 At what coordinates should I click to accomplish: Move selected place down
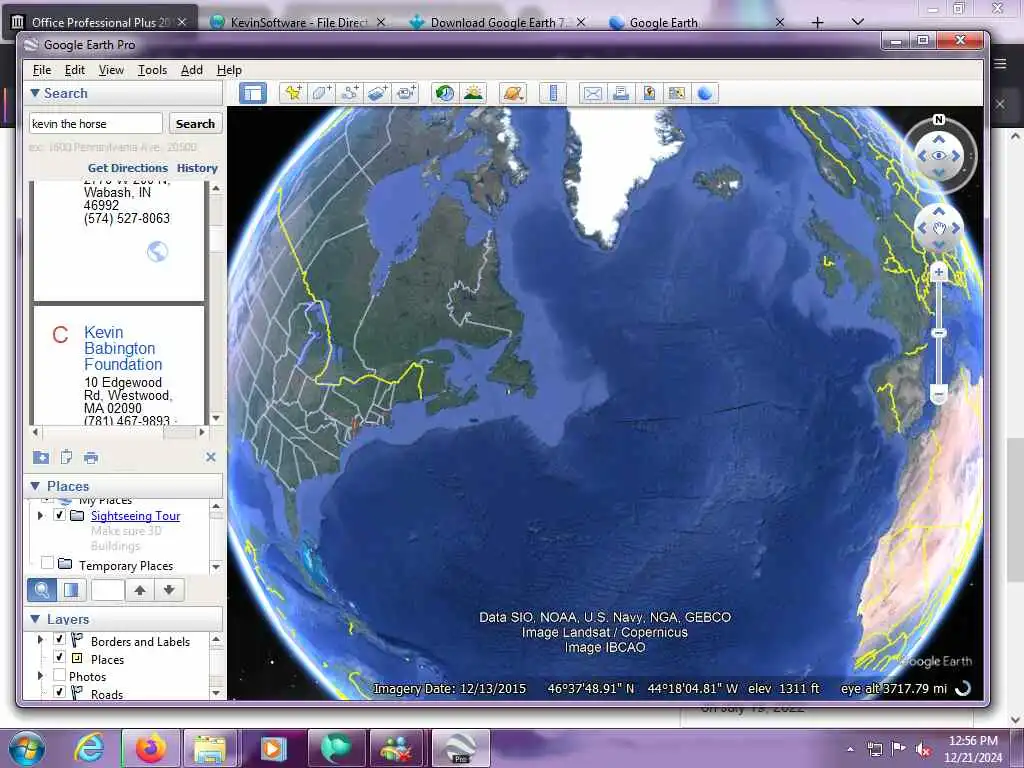[x=169, y=590]
